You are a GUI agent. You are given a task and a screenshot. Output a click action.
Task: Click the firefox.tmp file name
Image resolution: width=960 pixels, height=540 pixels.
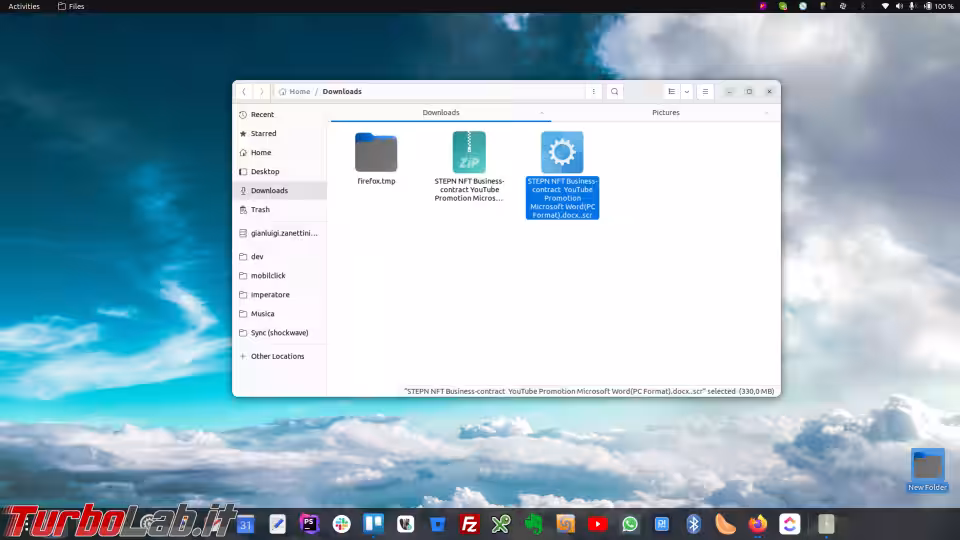coord(376,181)
